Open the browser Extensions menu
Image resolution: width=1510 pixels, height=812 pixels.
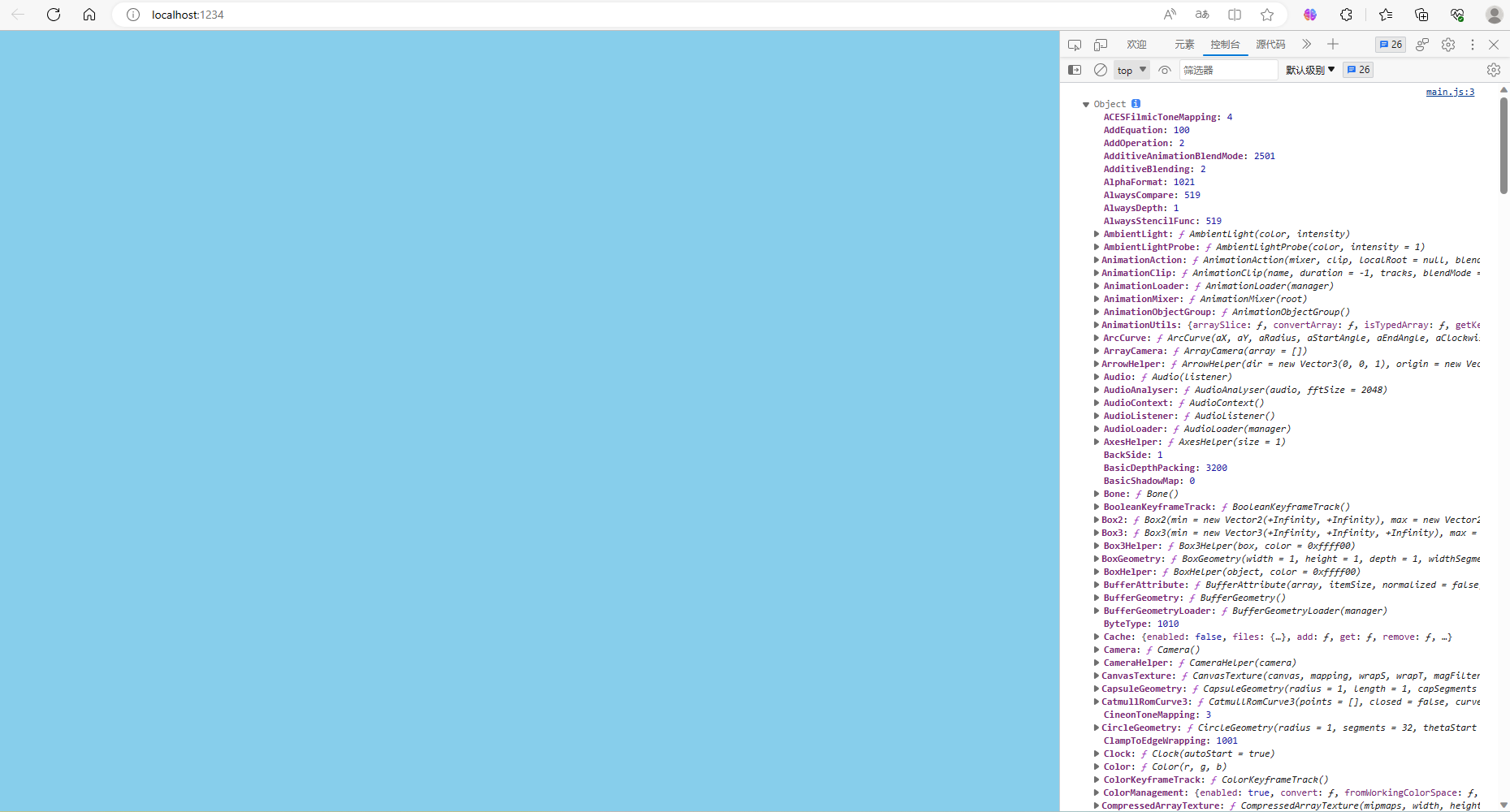(1346, 15)
